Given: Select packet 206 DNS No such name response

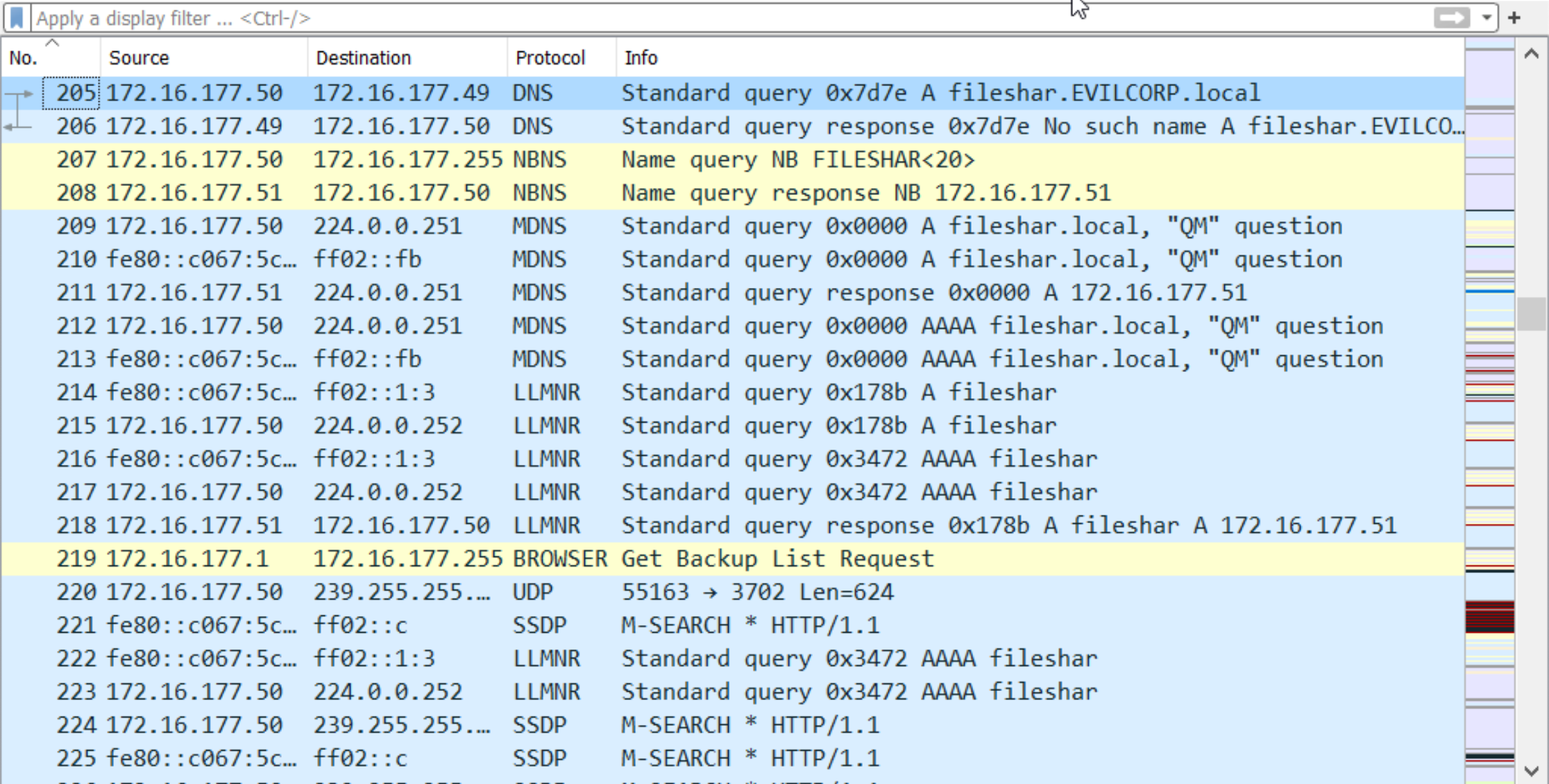Looking at the screenshot, I should point(733,126).
